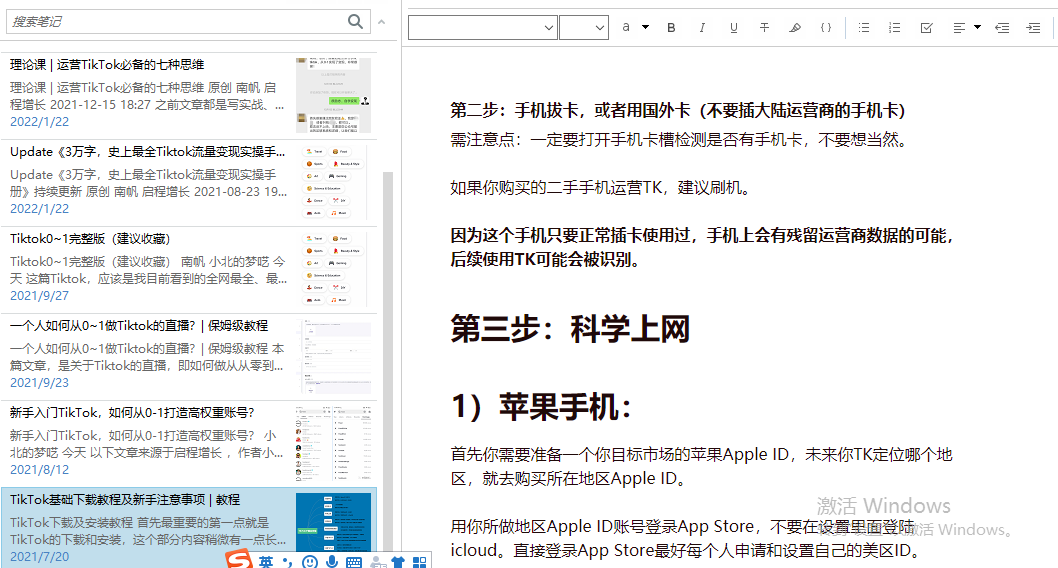Viewport: 1058px width, 568px height.
Task: Click the 2021/7/20 date text
Action: point(39,557)
